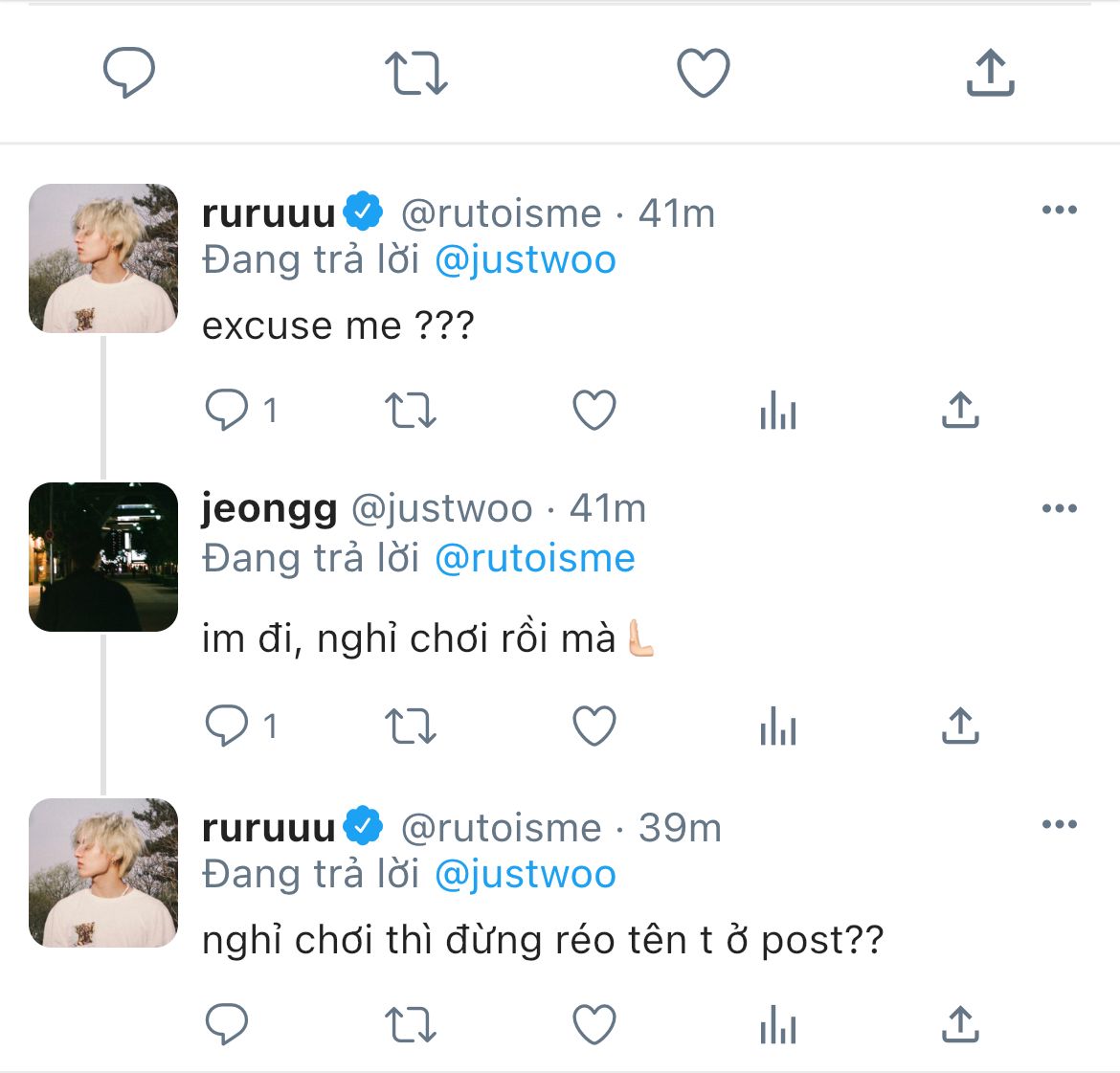
Task: Like jeongg's 'im đi' reply
Action: pyautogui.click(x=594, y=726)
